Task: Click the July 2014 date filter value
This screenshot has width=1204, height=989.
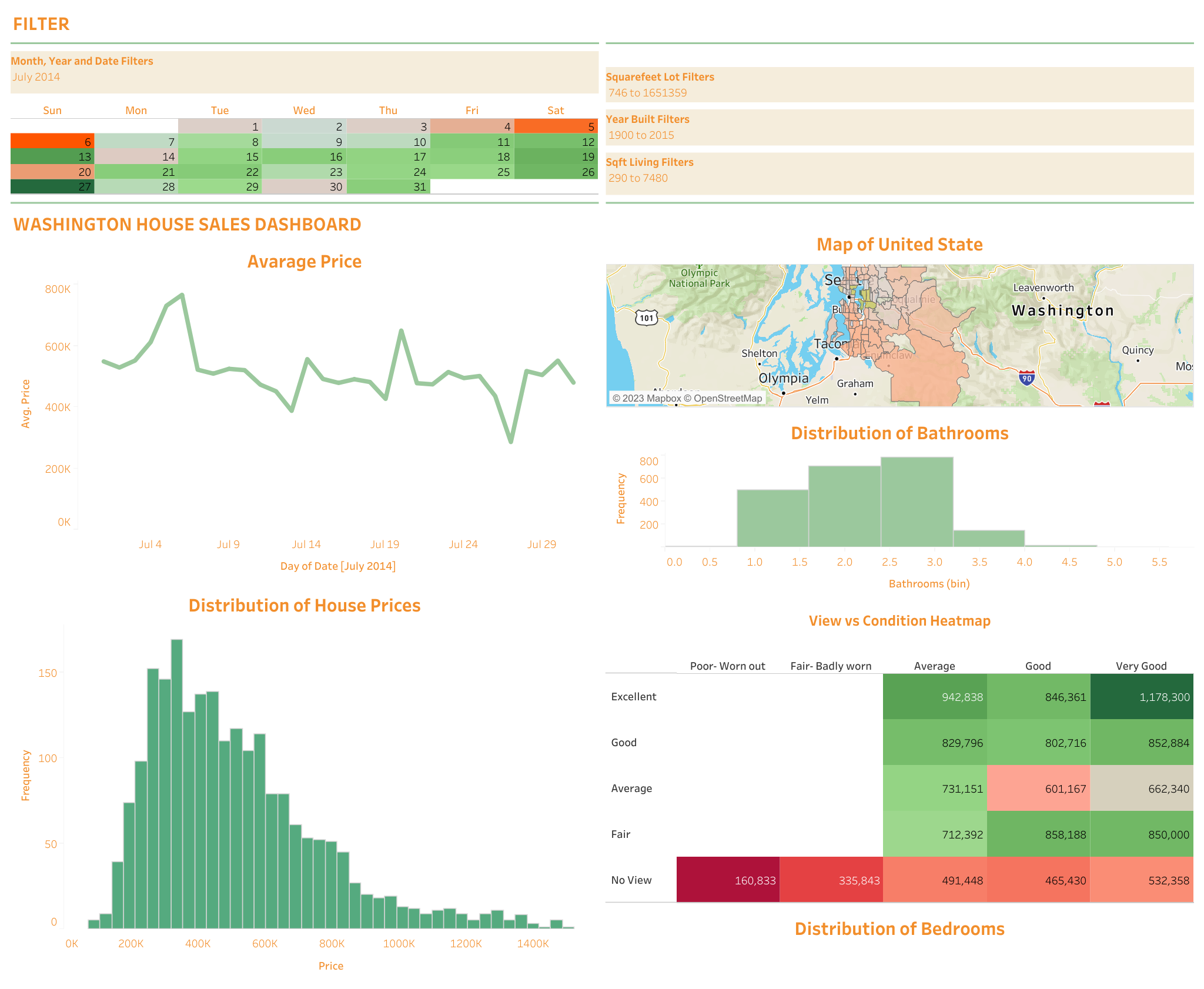Action: coord(36,77)
